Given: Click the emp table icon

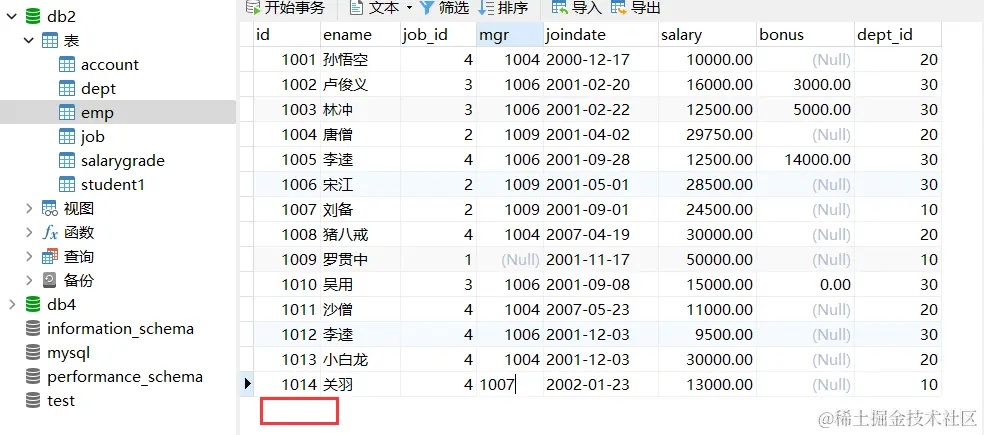Looking at the screenshot, I should tap(67, 113).
